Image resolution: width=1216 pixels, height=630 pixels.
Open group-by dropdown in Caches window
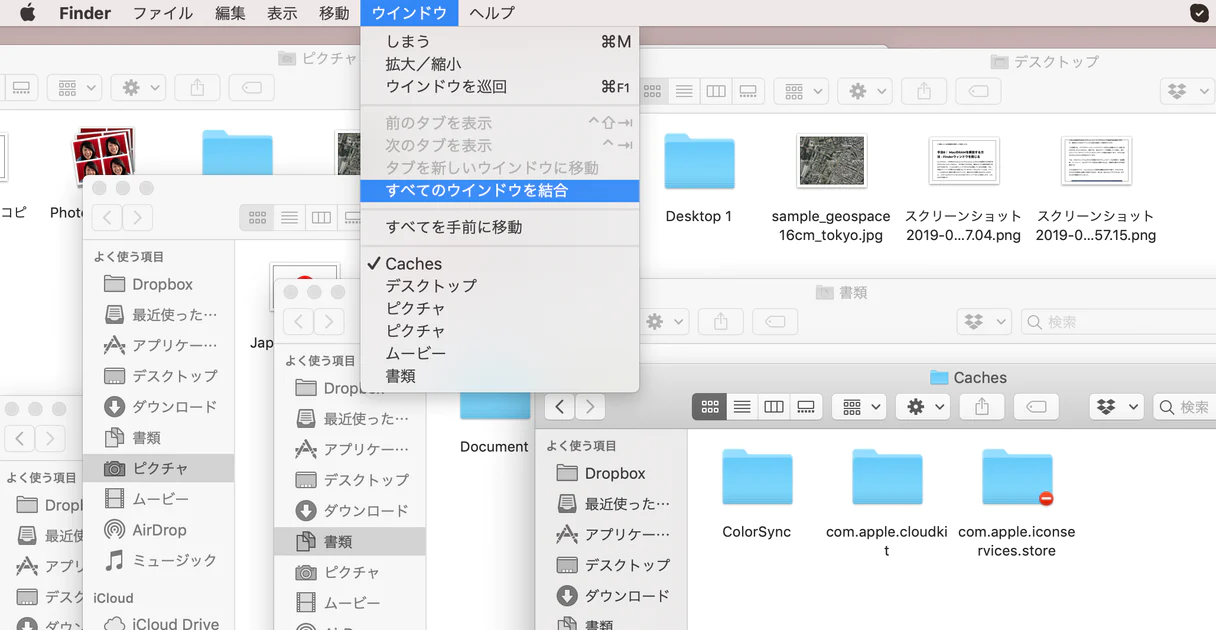860,407
